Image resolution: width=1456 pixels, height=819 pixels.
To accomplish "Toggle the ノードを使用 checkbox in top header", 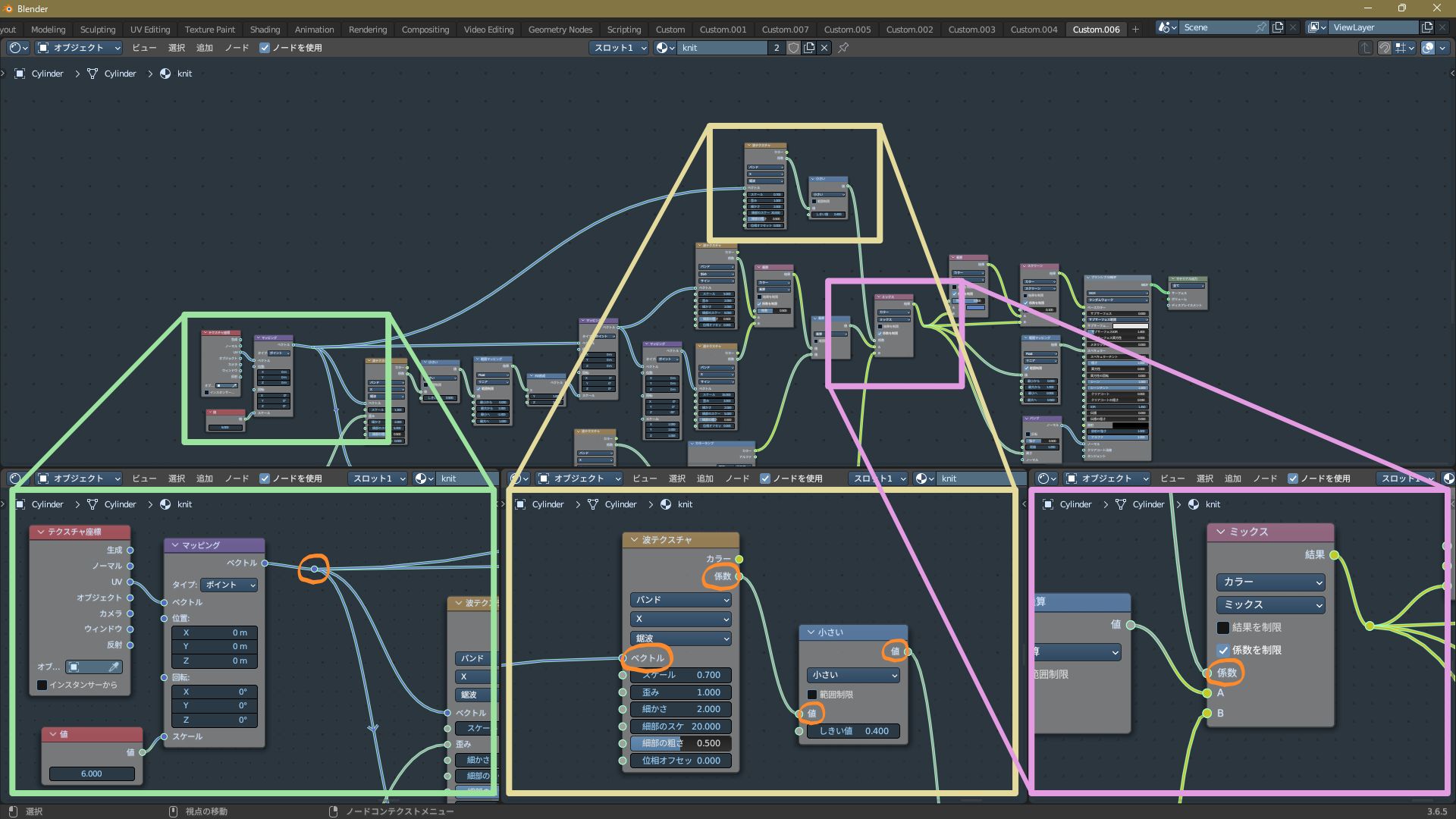I will [265, 48].
